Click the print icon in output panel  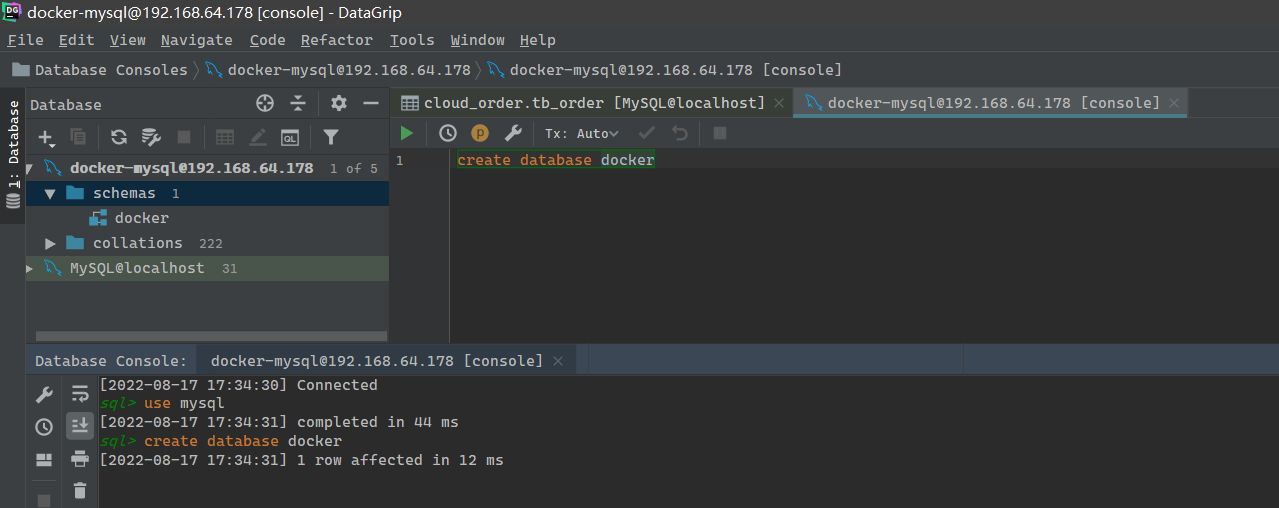[x=80, y=459]
